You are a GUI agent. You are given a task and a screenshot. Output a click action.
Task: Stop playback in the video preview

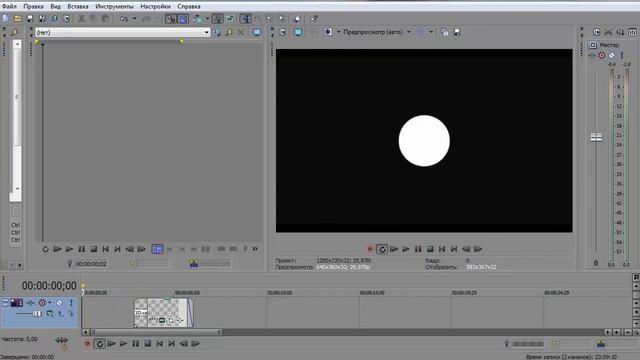[x=430, y=249]
